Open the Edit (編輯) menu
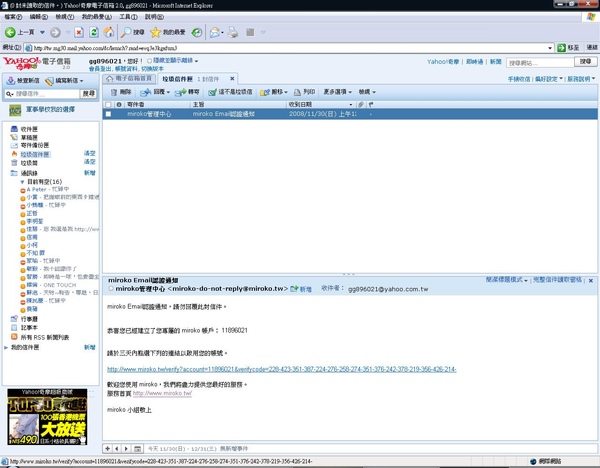This screenshot has height=468, width=600. point(38,17)
